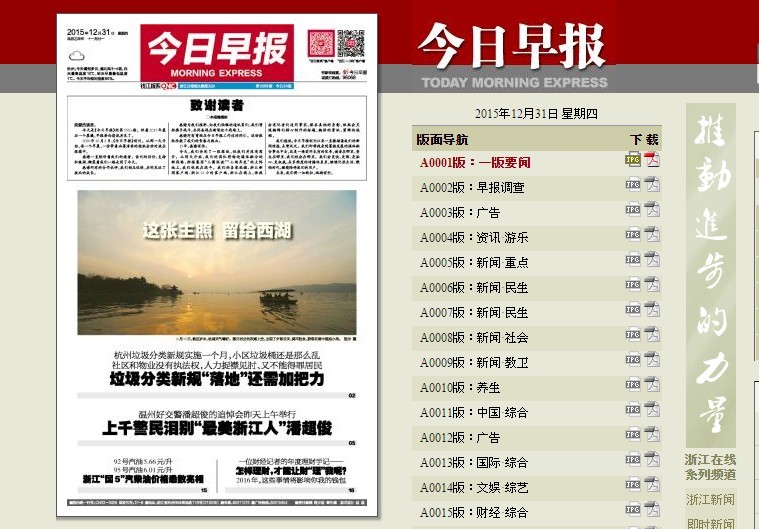The width and height of the screenshot is (759, 529).
Task: Navigate to A0009版 新闻 教卫
Action: tap(474, 362)
